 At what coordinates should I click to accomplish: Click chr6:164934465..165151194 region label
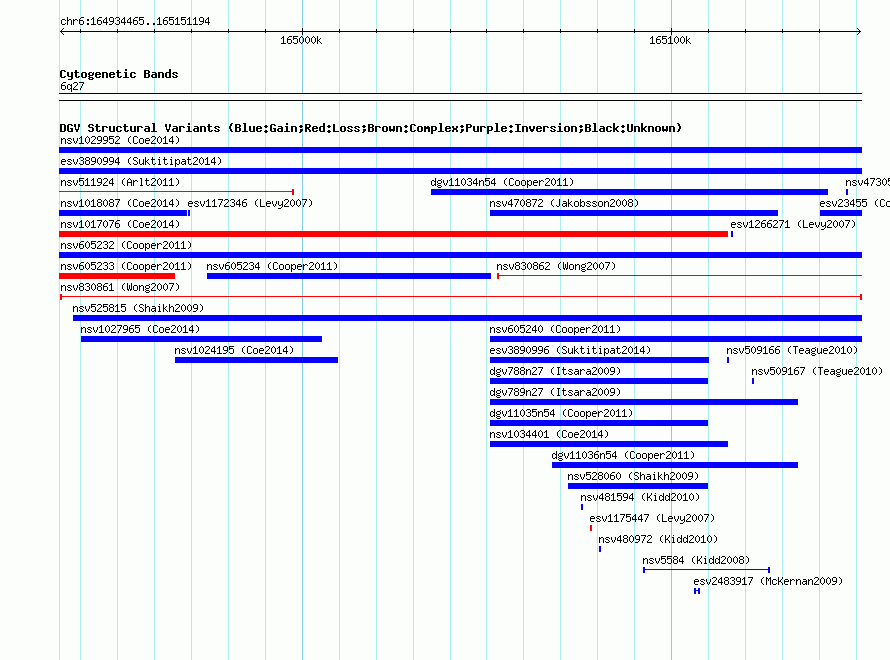tap(135, 21)
